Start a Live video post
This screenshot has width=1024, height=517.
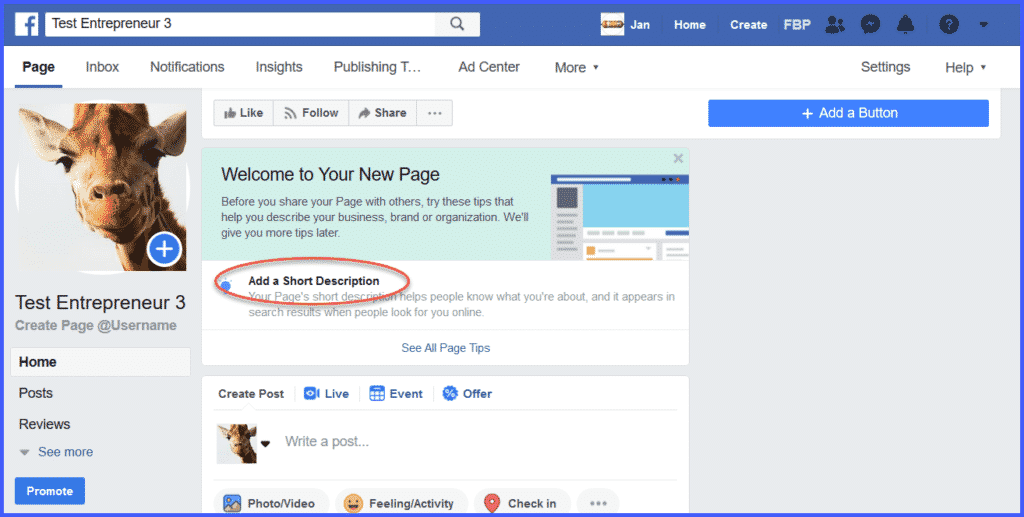(327, 394)
